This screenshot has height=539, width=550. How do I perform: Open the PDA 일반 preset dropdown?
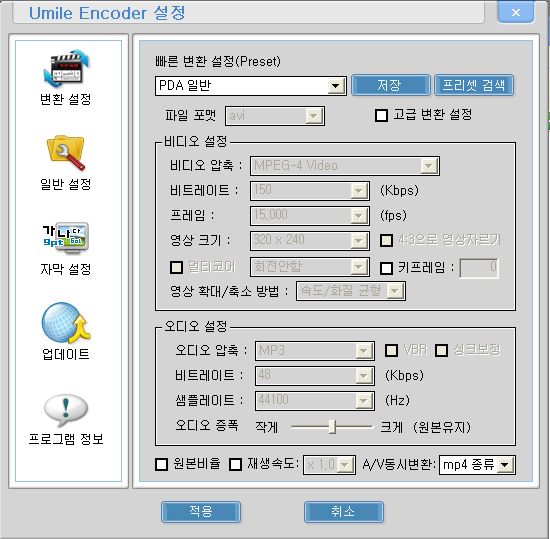click(251, 86)
